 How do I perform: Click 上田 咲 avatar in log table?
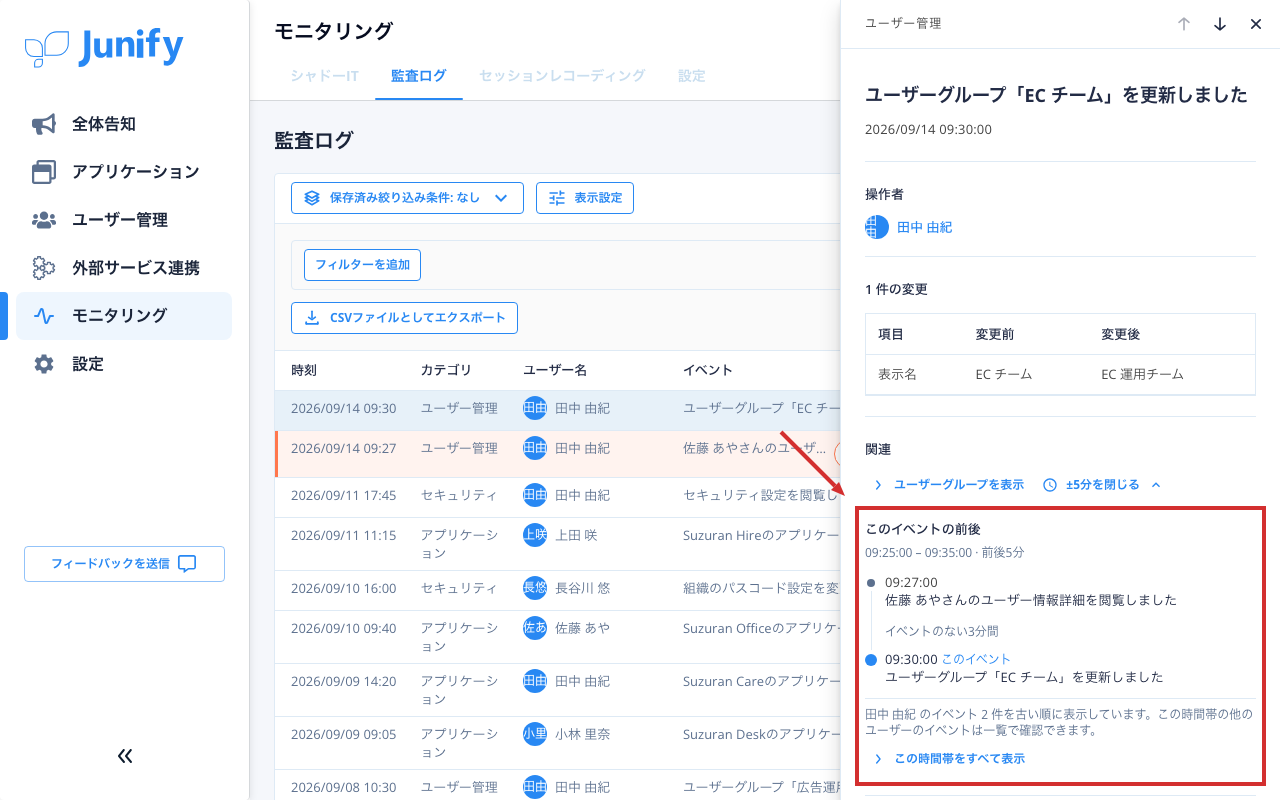(x=535, y=535)
